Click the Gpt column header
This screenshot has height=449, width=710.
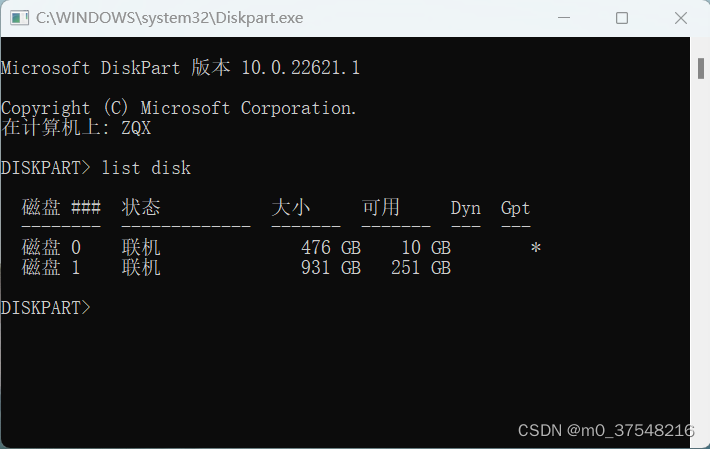pyautogui.click(x=515, y=208)
